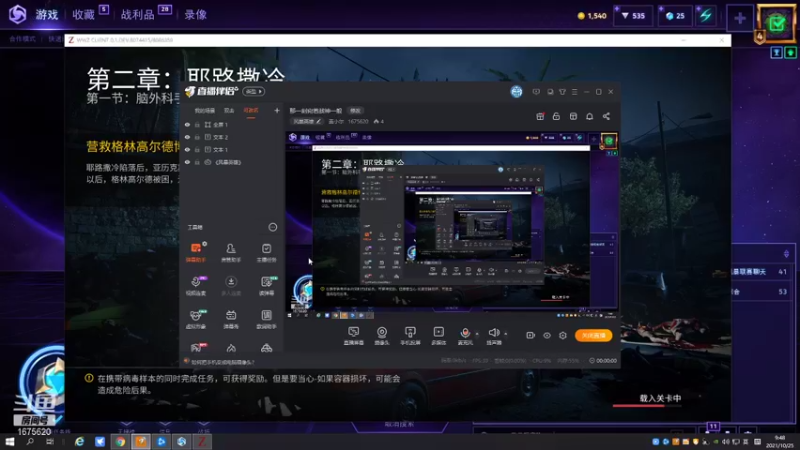Click the gift box icon above preview
Image resolution: width=800 pixels, height=450 pixels.
540,116
